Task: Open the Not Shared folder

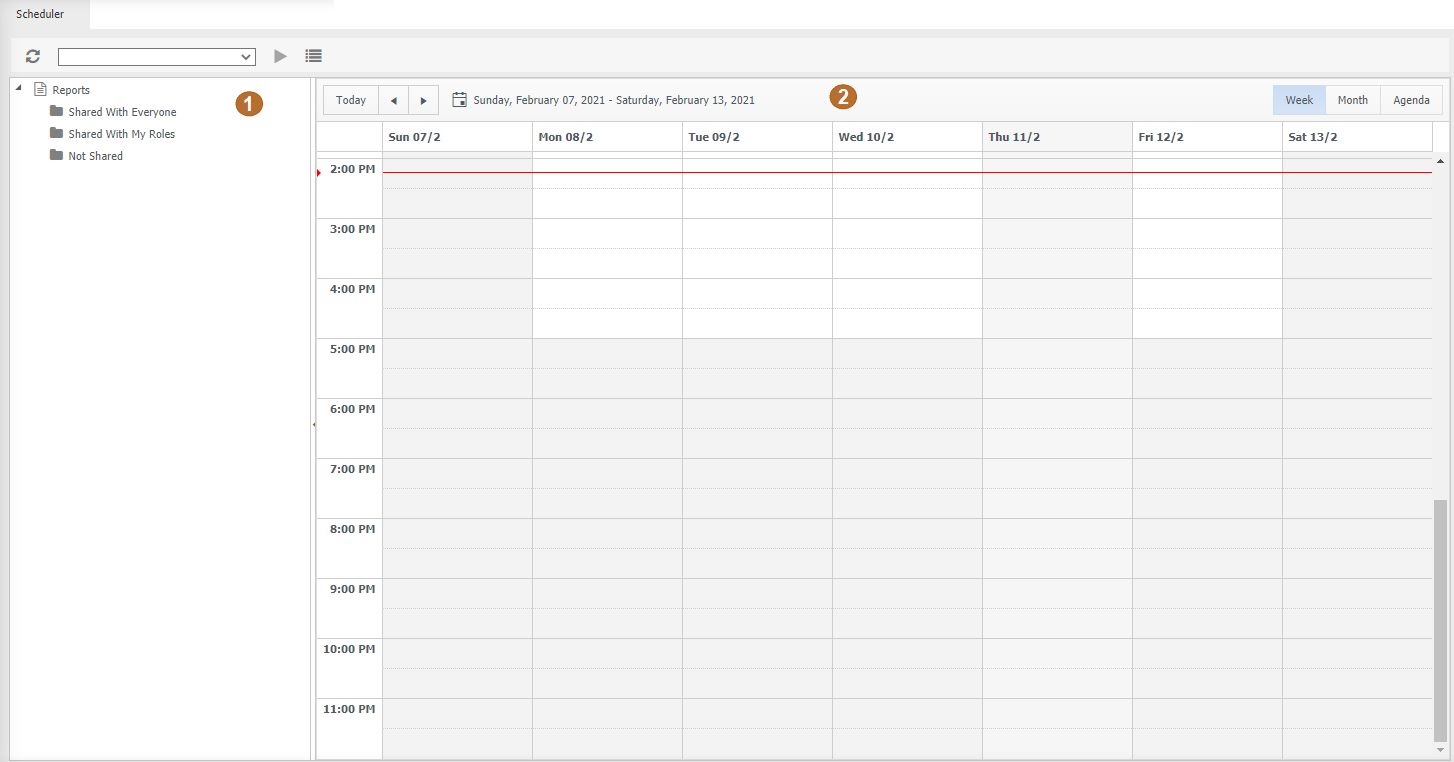Action: coord(87,156)
